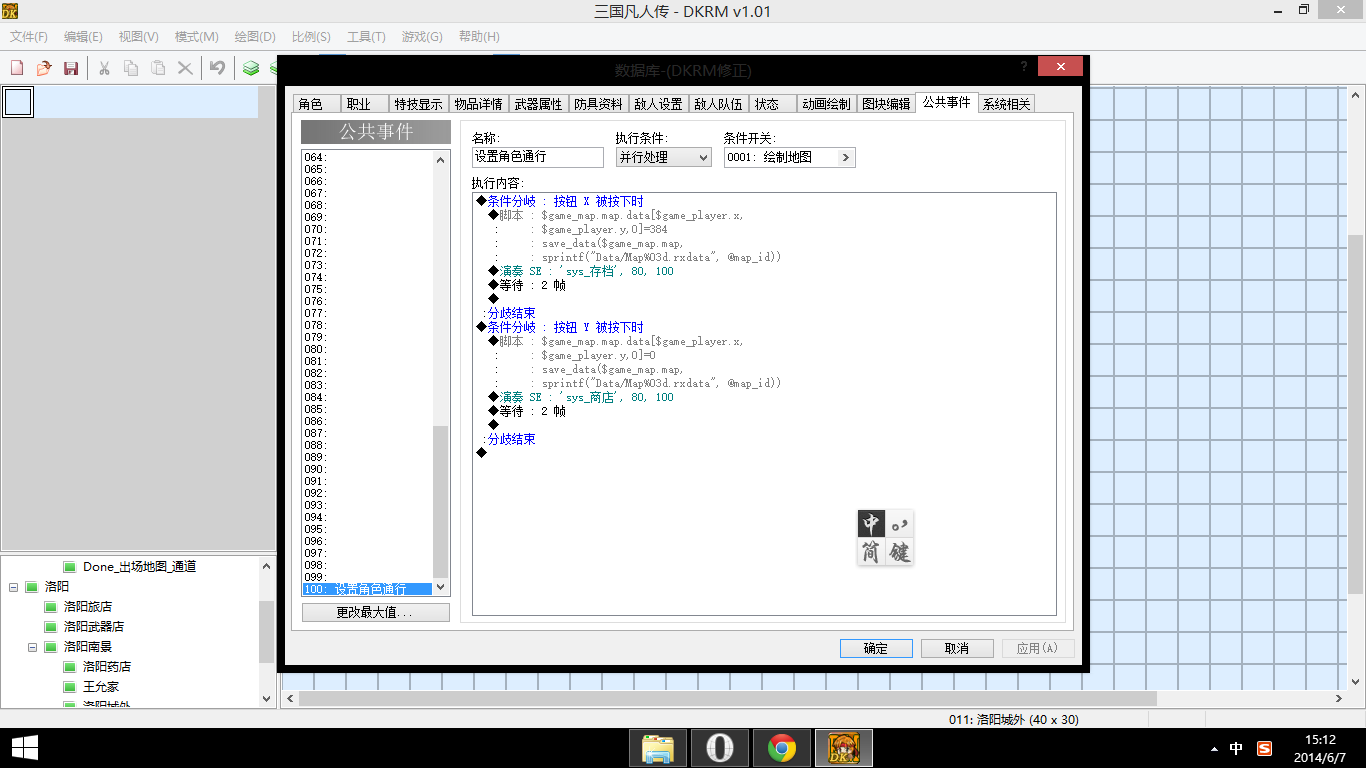Select event 100: 设置角色通行 in list
1366x768 pixels.
coord(367,589)
